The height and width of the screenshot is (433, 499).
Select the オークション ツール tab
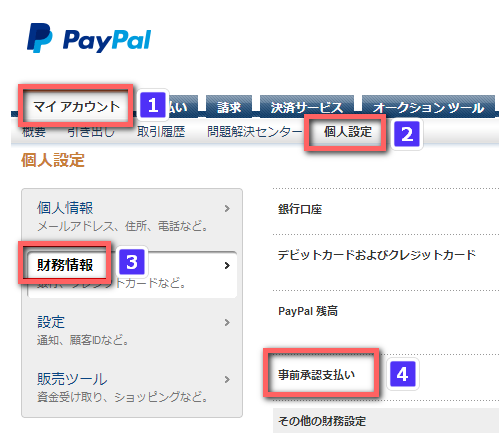(428, 107)
